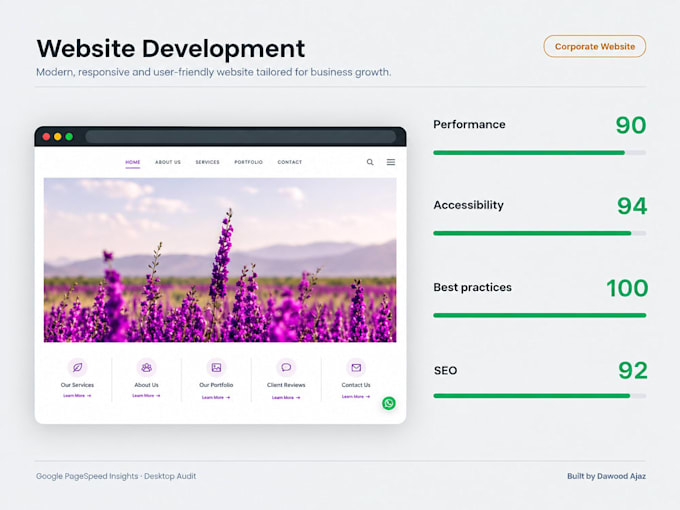Click the Accessibility progress bar
This screenshot has height=510, width=680.
tap(539, 233)
